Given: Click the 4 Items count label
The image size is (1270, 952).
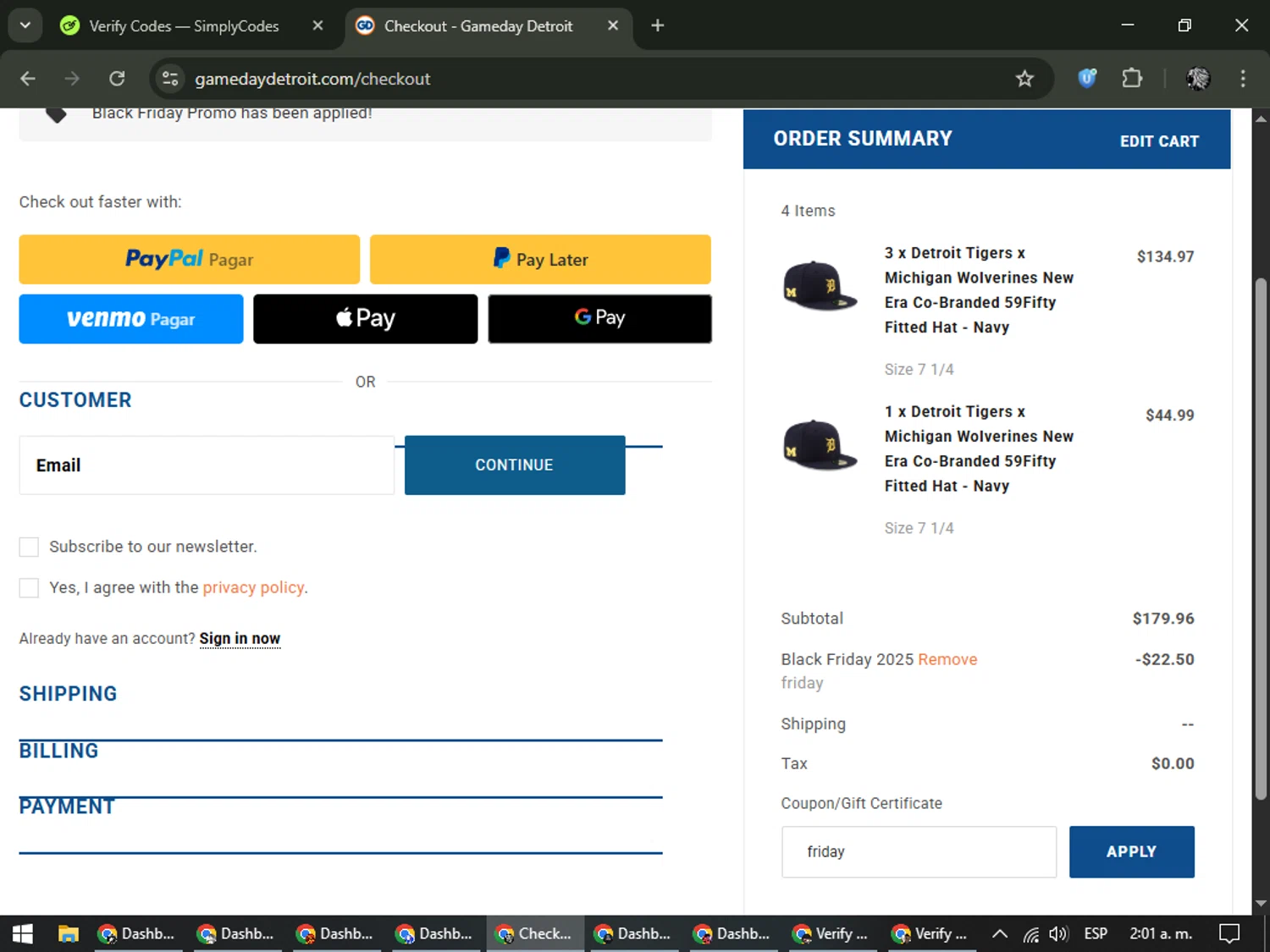Looking at the screenshot, I should click(808, 211).
